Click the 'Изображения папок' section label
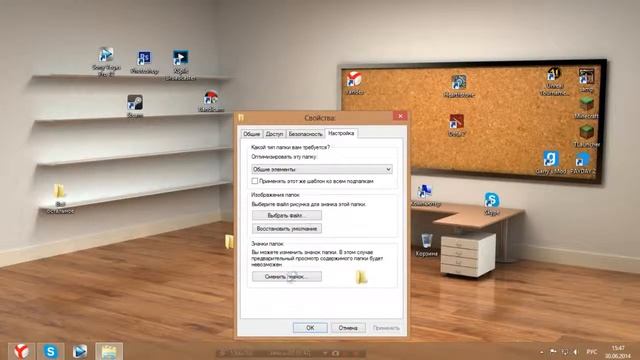The height and width of the screenshot is (360, 640). pos(276,195)
